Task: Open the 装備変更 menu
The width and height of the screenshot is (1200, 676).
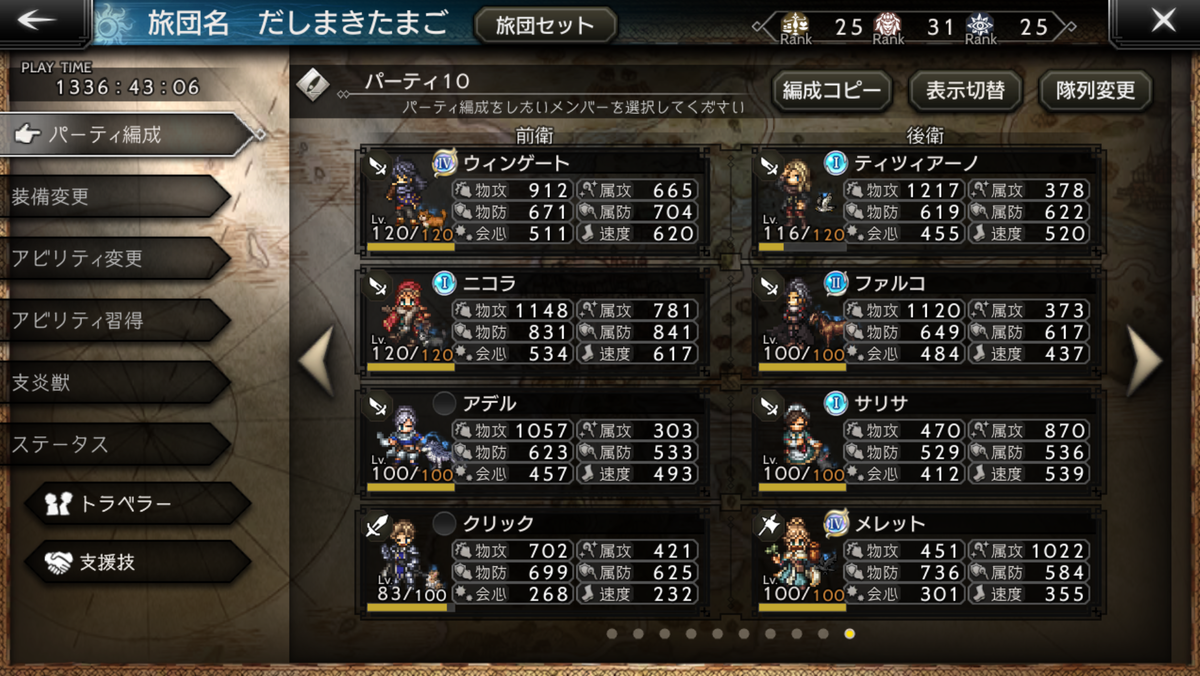Action: click(115, 197)
